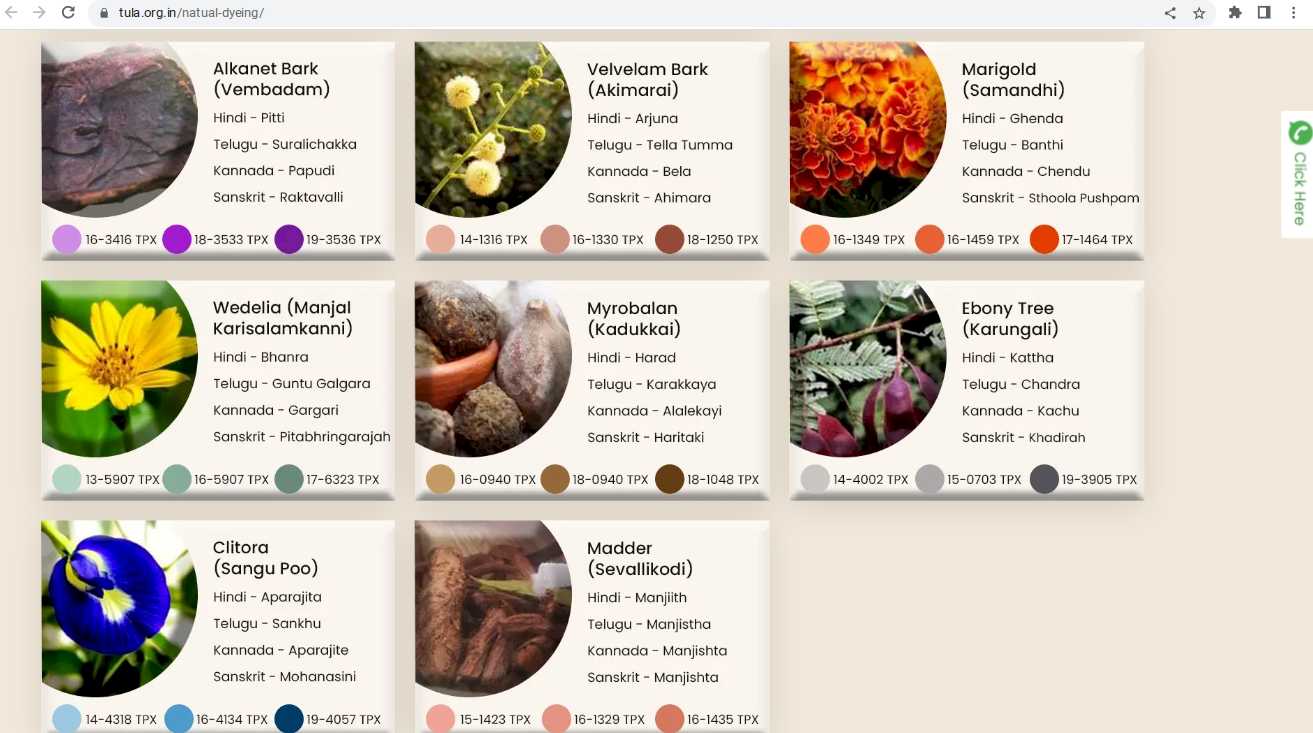The width and height of the screenshot is (1313, 733).
Task: Open the WhatsApp Click Here side button
Action: 1298,174
